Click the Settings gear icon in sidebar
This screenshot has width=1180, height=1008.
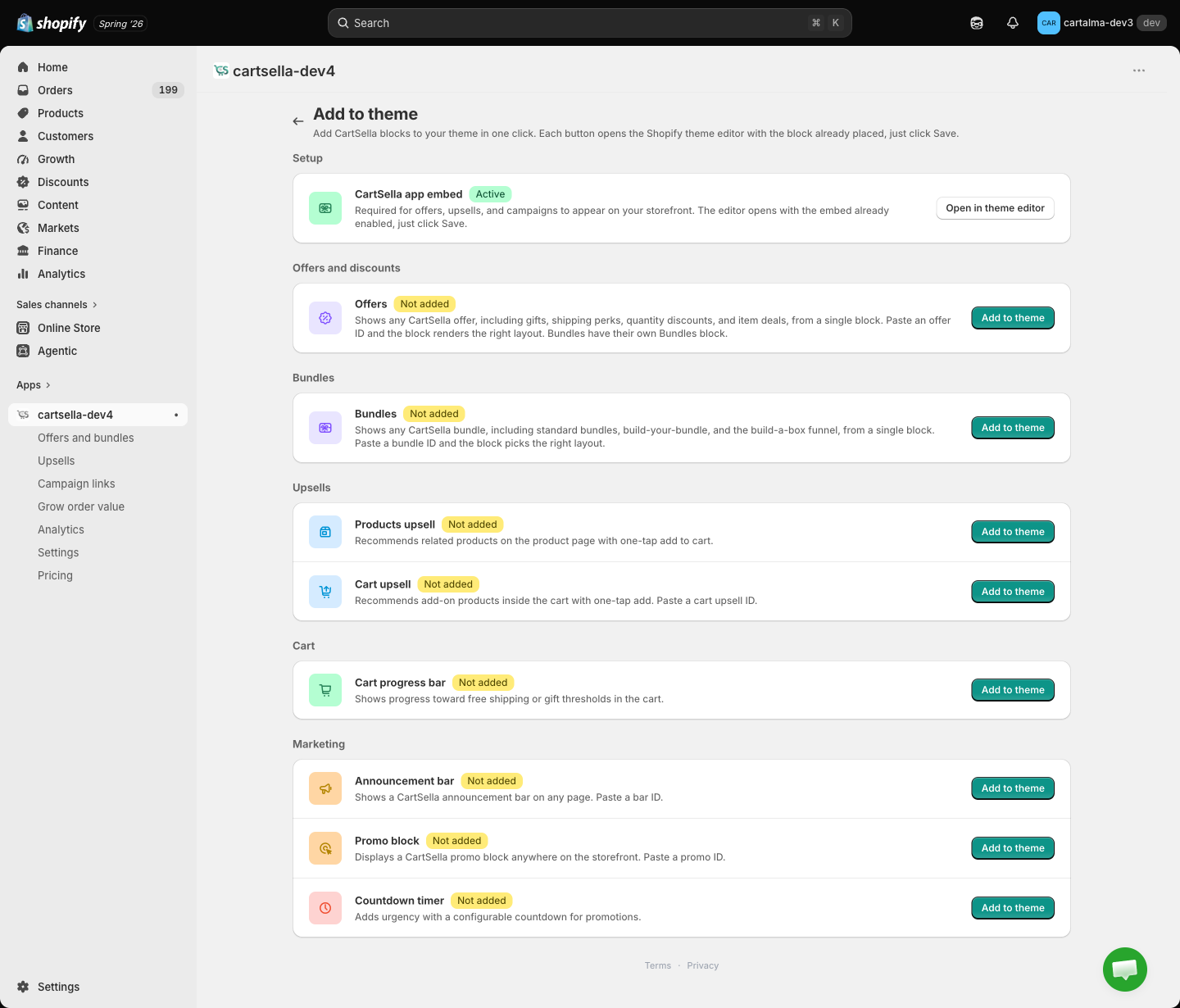(x=23, y=987)
